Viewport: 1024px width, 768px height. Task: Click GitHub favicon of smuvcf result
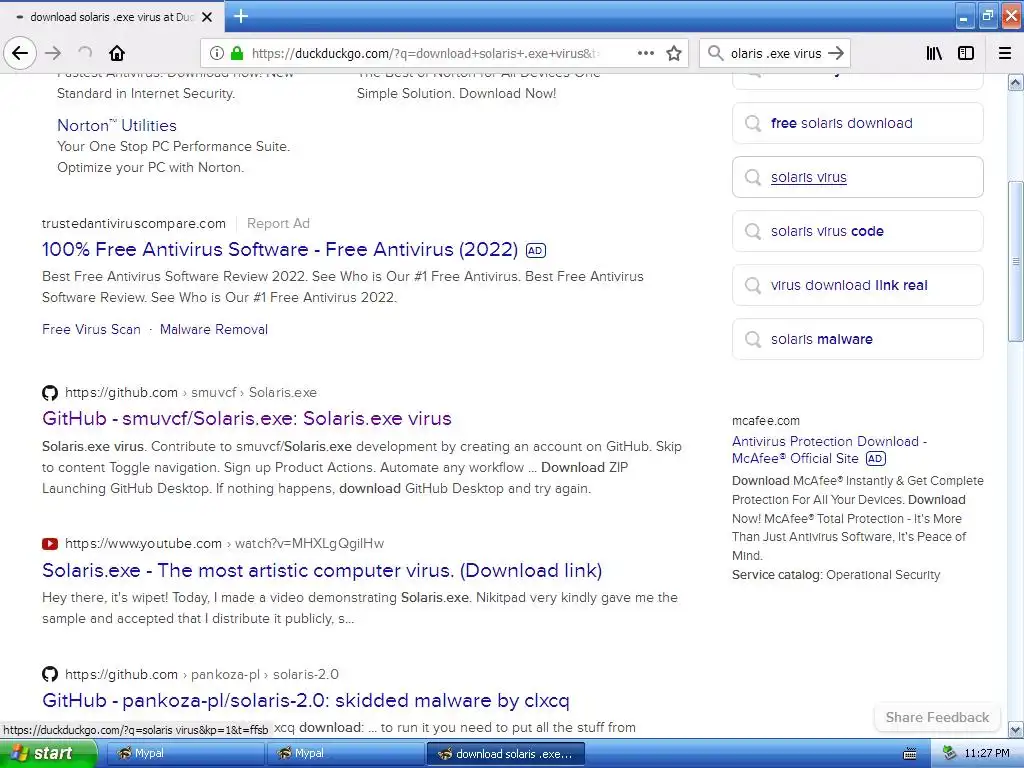tap(50, 392)
